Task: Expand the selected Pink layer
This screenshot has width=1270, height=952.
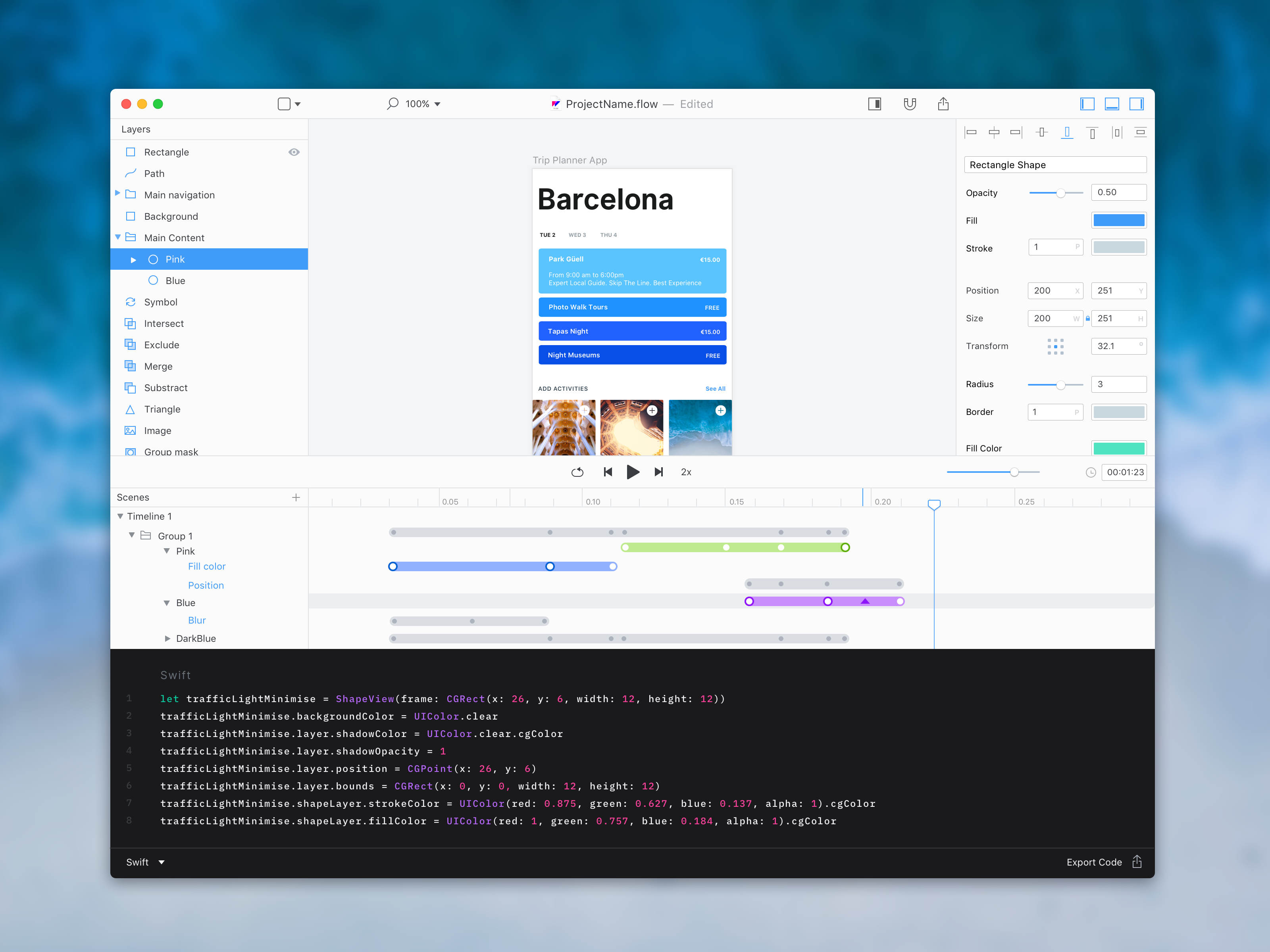Action: coord(133,260)
